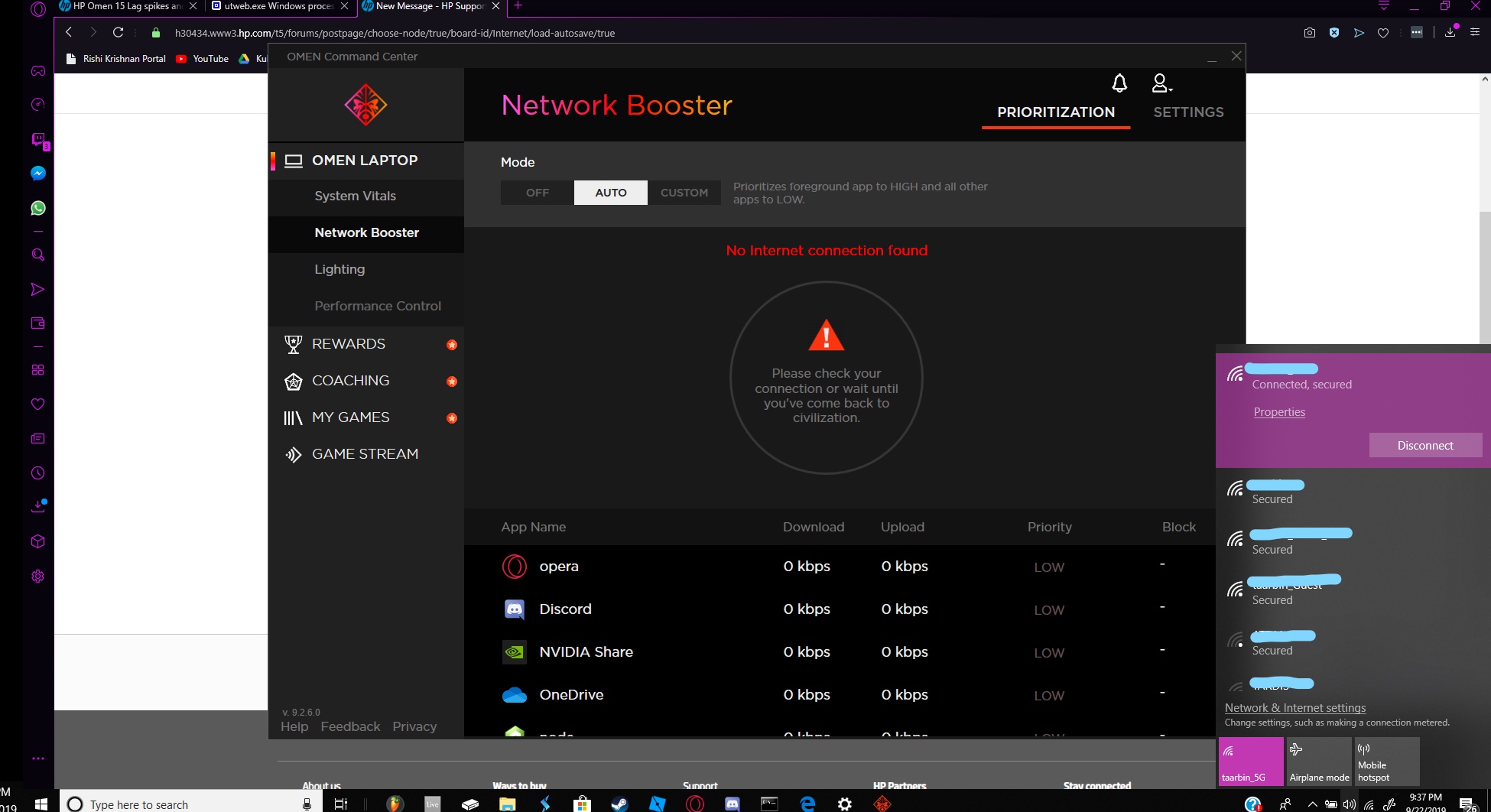The width and height of the screenshot is (1491, 812).
Task: Click the notification bell icon
Action: [1119, 83]
